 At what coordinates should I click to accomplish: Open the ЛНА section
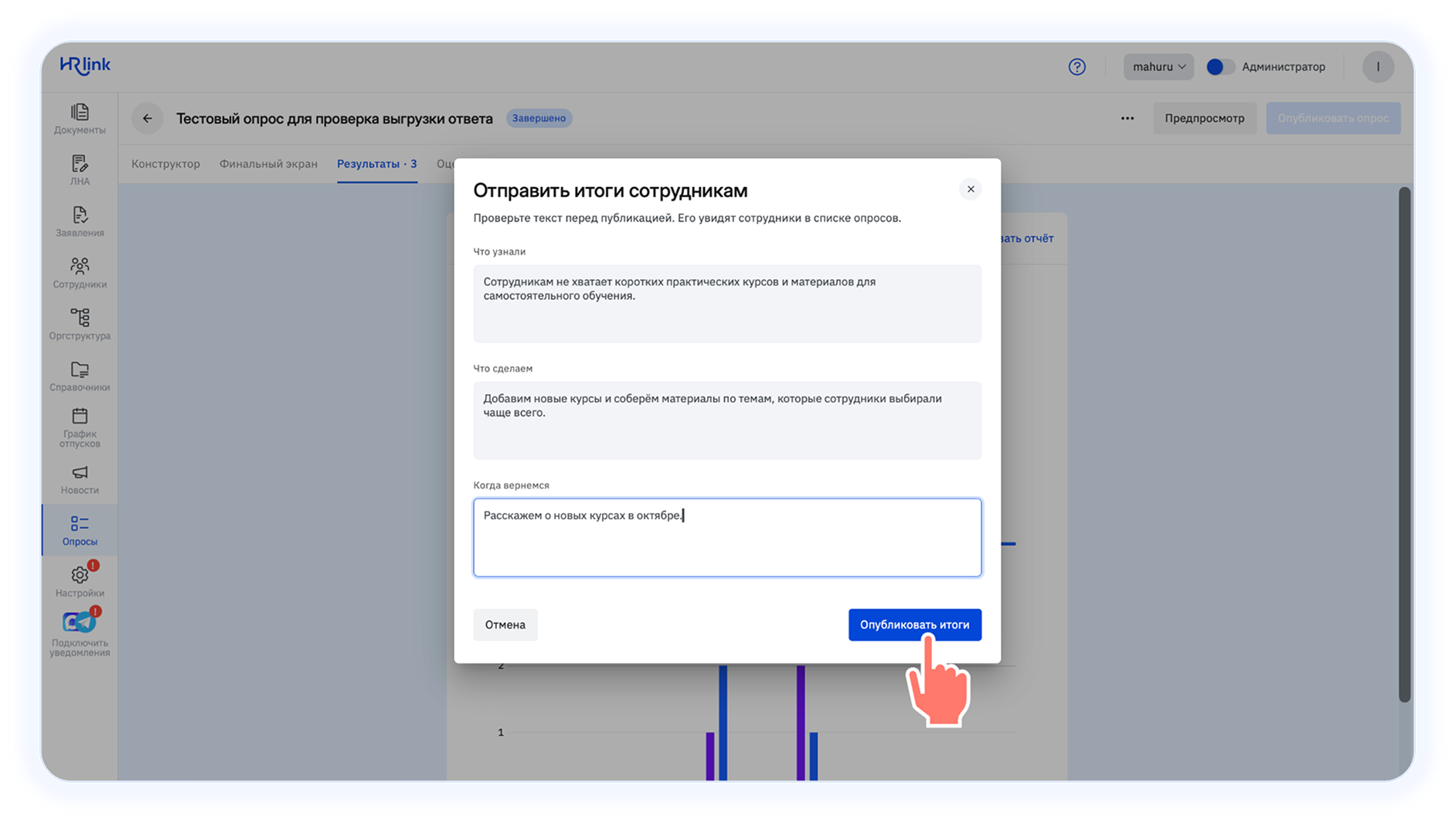point(80,170)
